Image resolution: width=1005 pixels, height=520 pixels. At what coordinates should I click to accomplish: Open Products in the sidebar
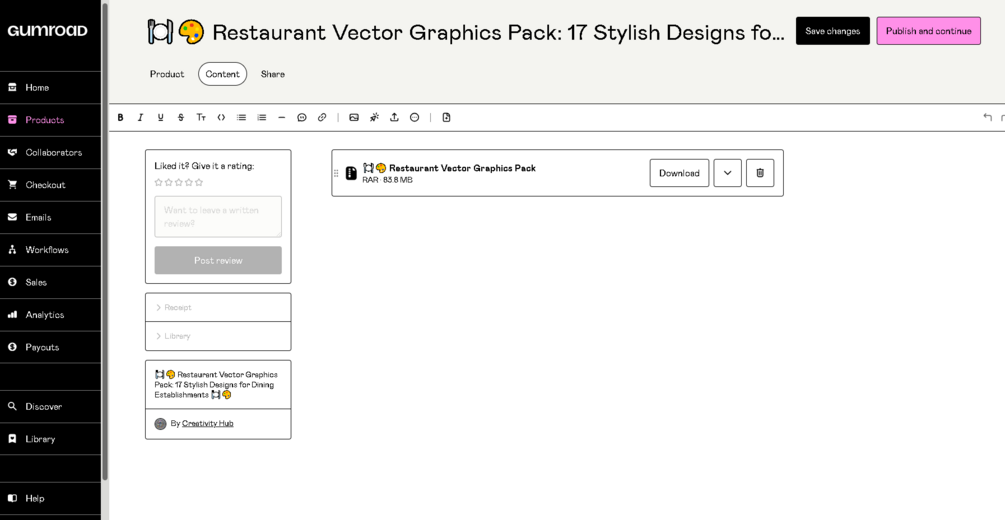51,120
